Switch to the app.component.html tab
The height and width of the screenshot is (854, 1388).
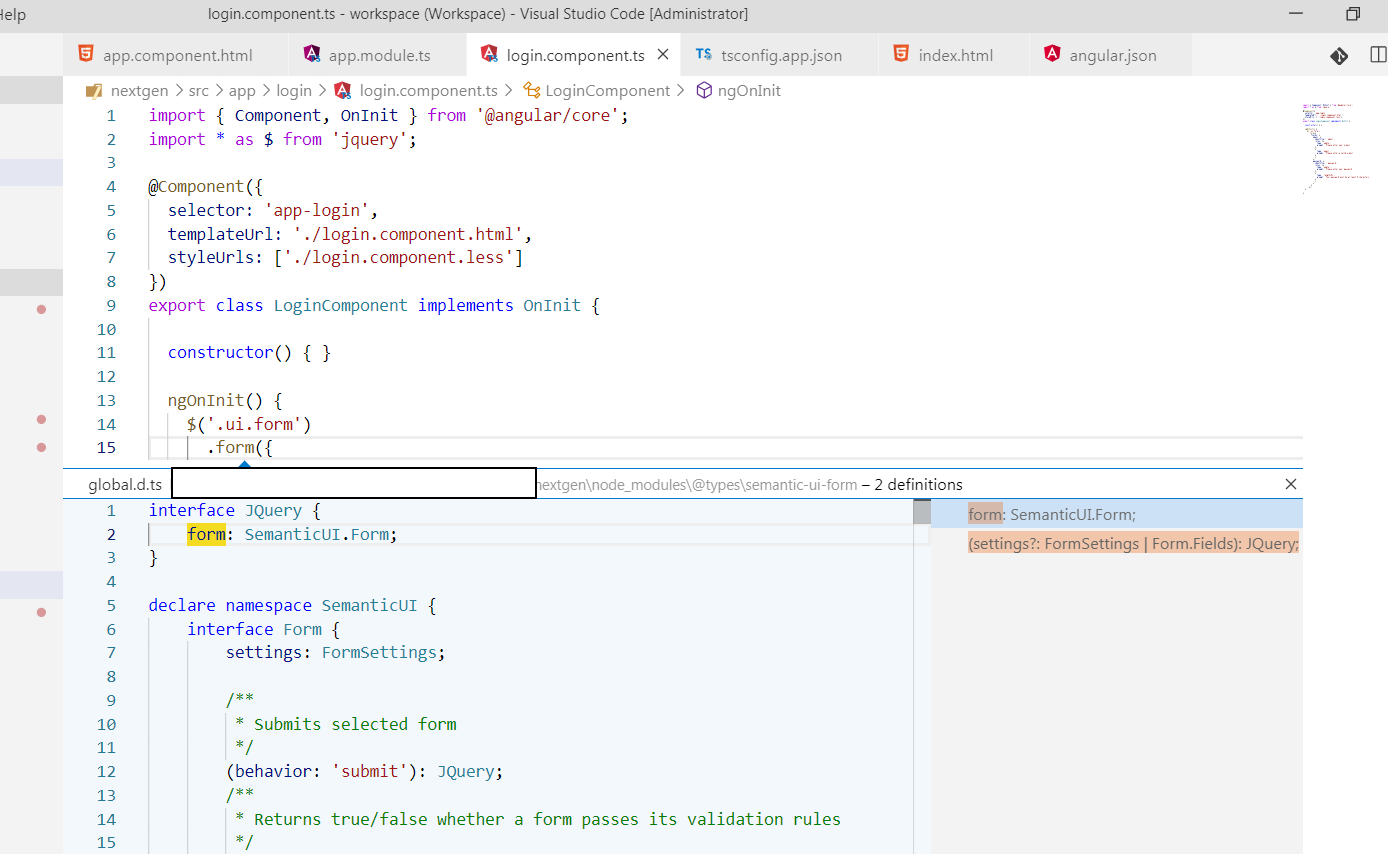[176, 55]
